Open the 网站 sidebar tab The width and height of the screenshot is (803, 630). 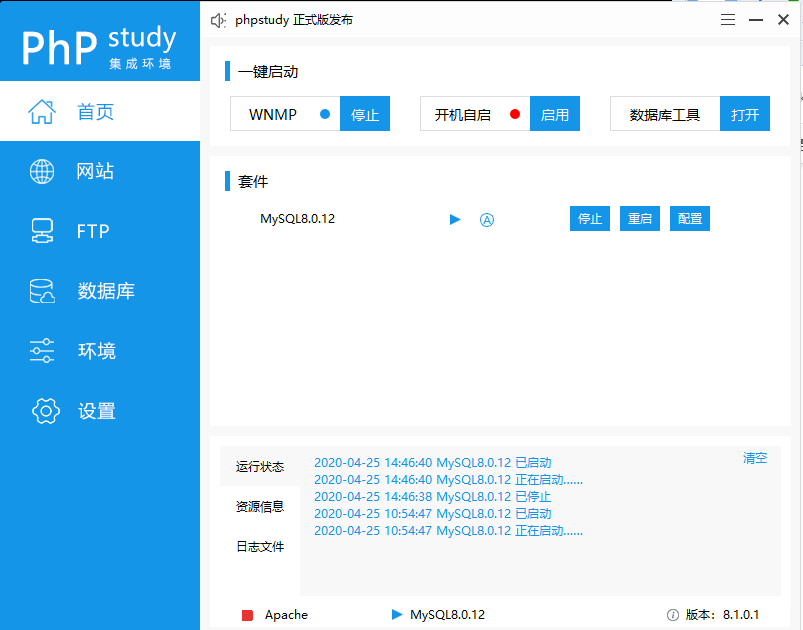tap(100, 171)
